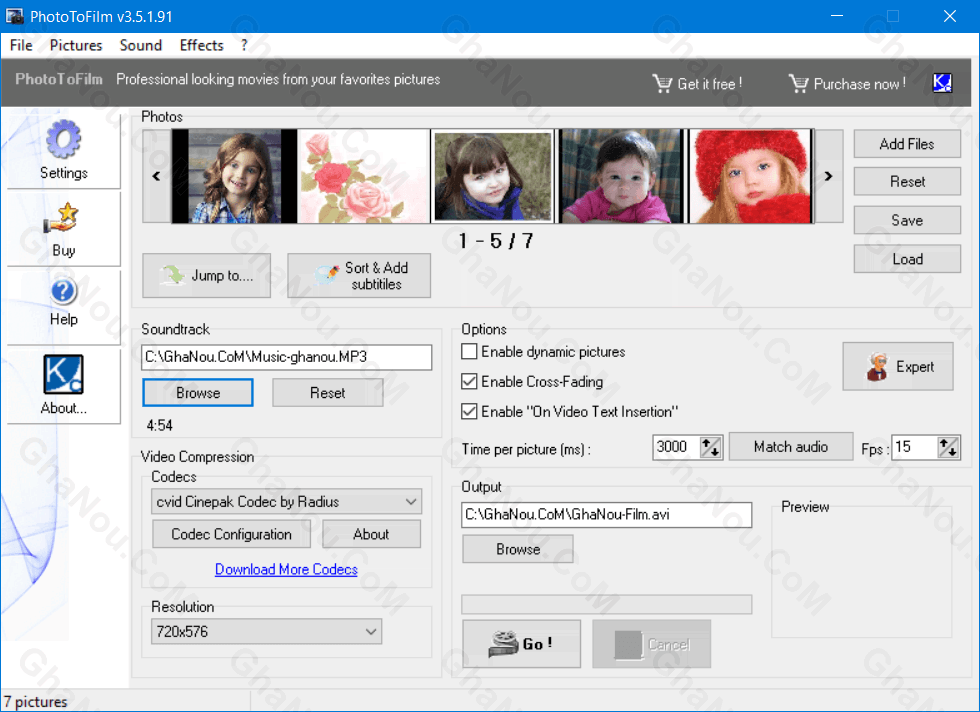Open the About logo icon in sidebar
This screenshot has width=980, height=712.
tap(63, 374)
